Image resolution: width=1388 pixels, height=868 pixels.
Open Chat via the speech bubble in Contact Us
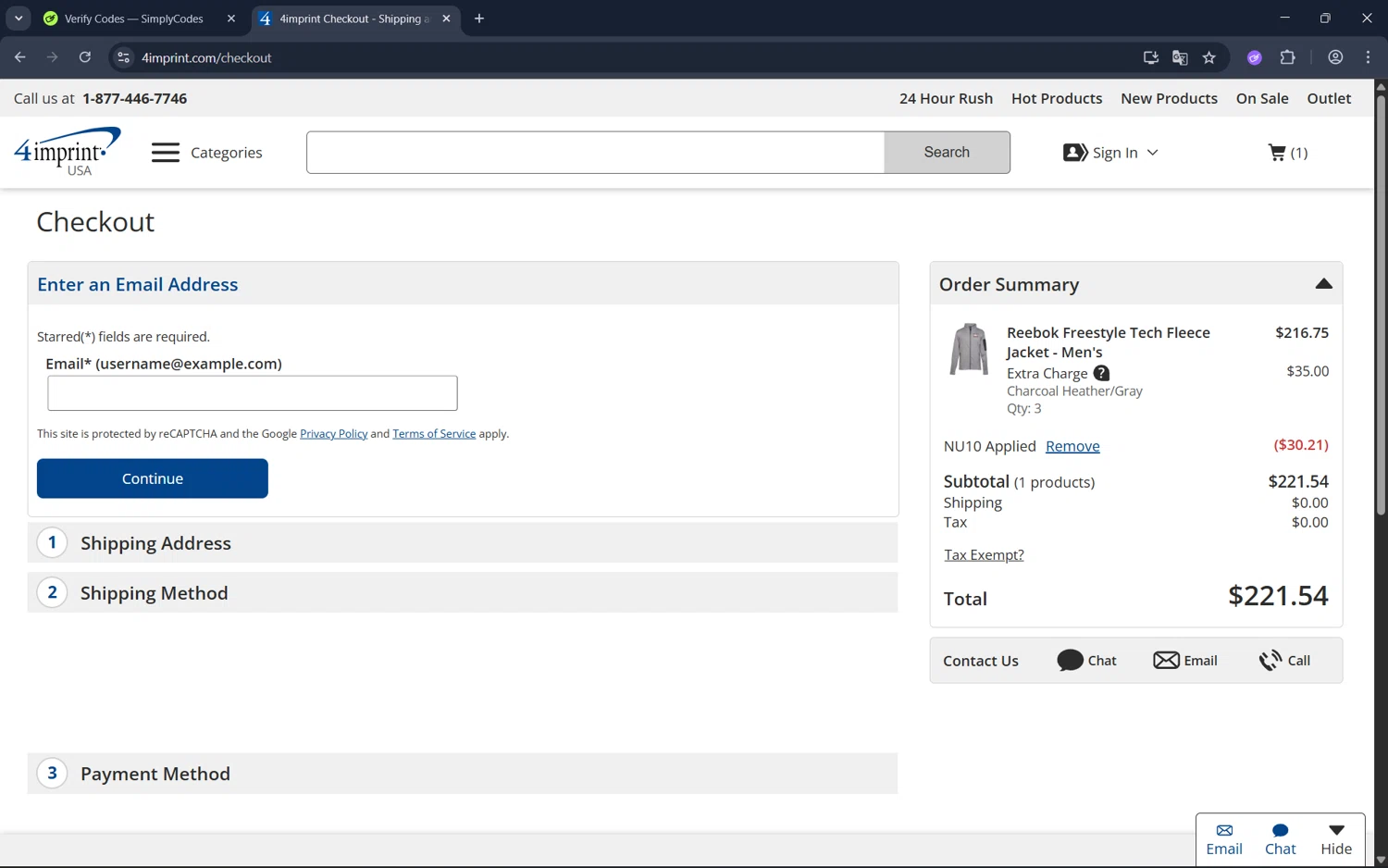coord(1070,660)
